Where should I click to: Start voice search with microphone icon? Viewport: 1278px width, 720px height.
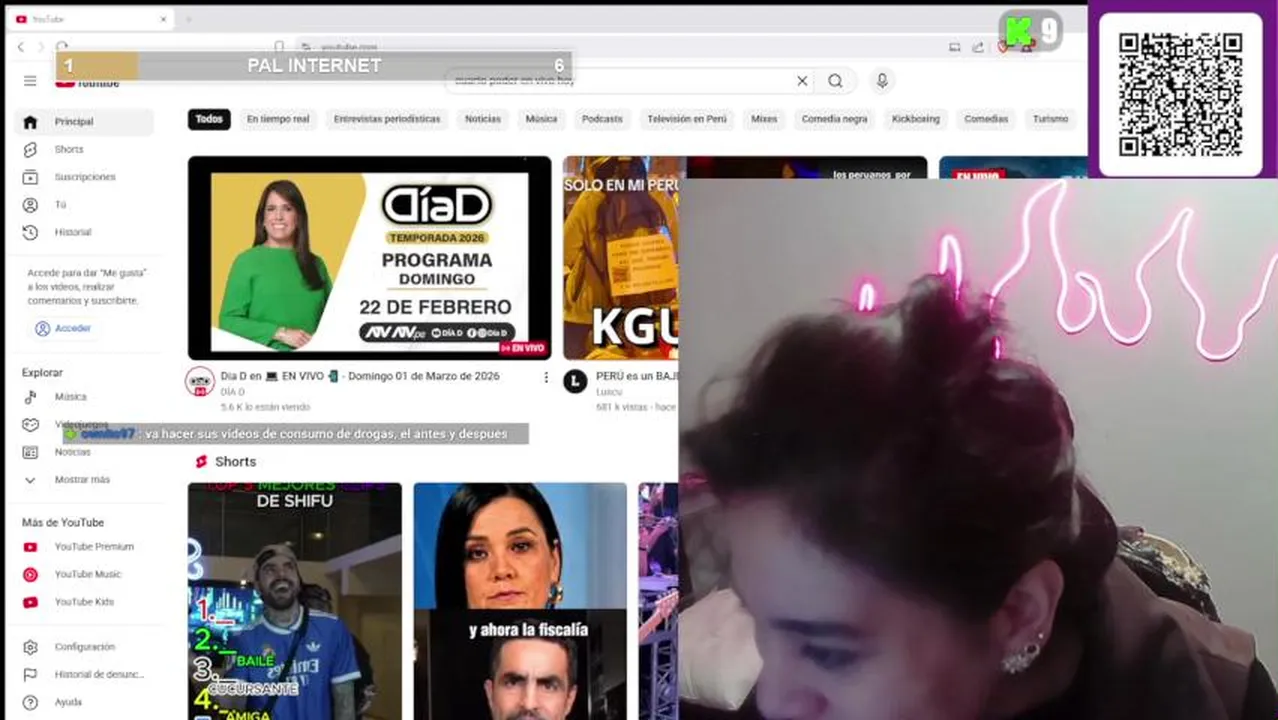[882, 81]
